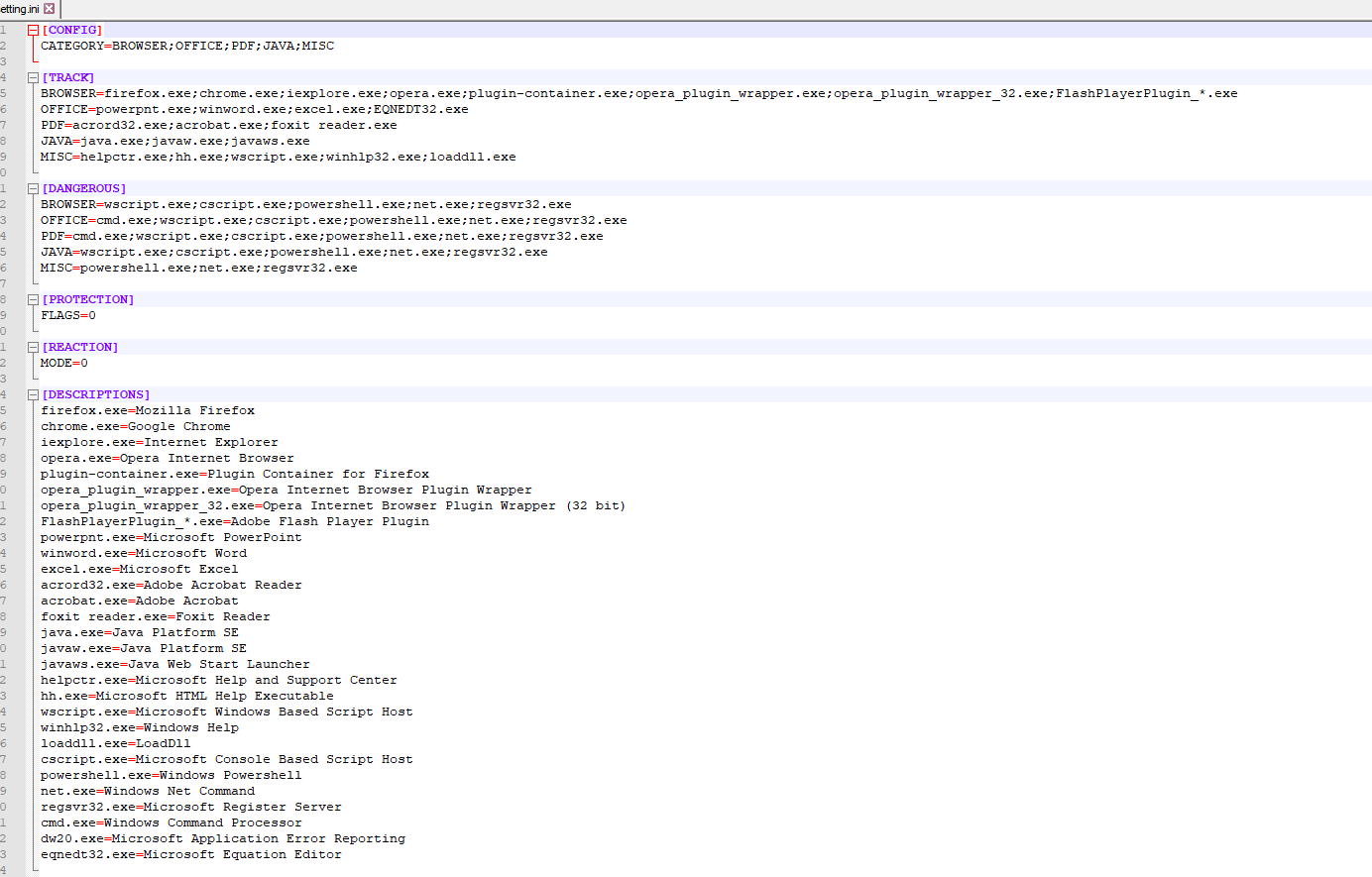Click the JAVA=java.exe;javaw.exe line
Image resolution: width=1372 pixels, height=877 pixels.
tap(175, 141)
